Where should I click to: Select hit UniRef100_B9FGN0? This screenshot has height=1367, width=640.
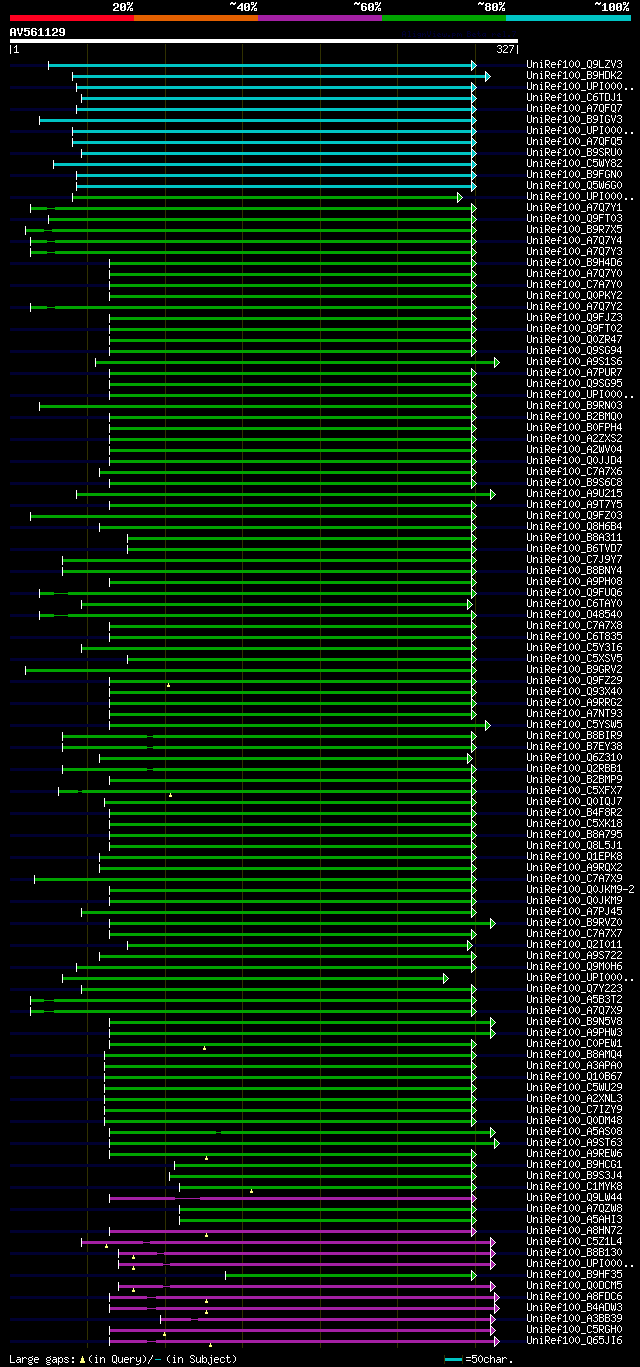574,175
